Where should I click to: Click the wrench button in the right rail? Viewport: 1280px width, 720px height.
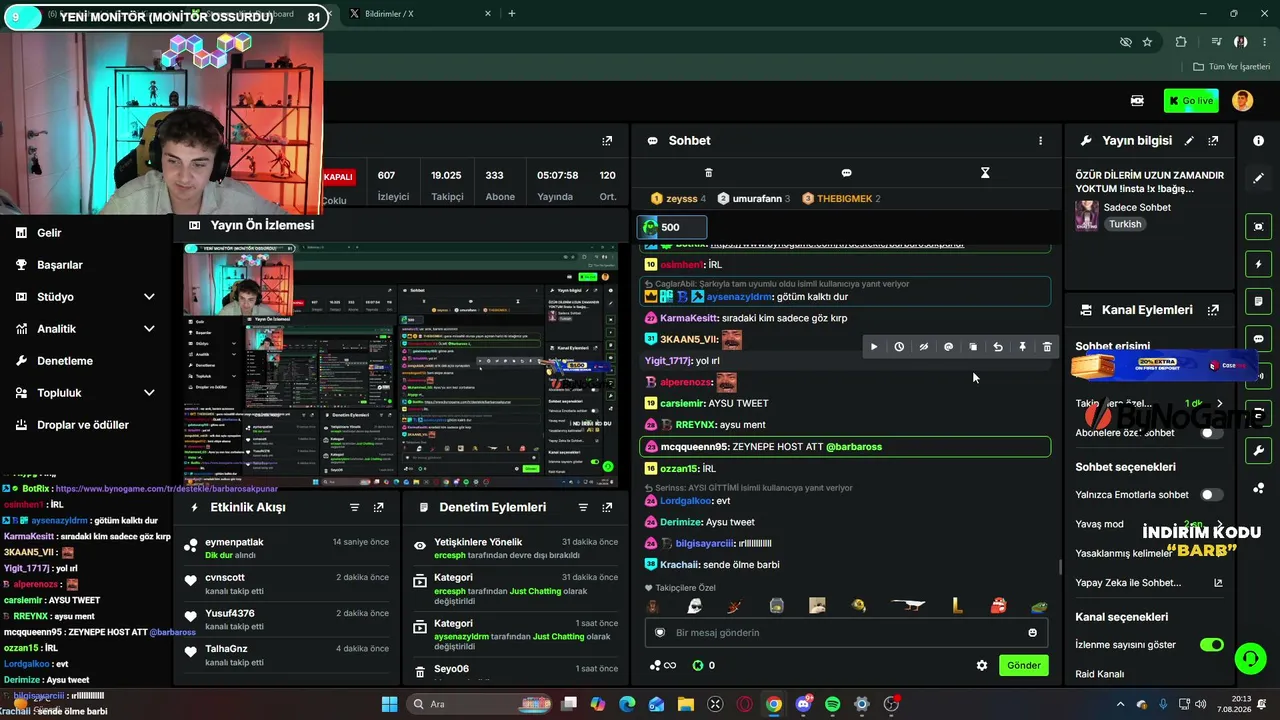[x=1258, y=450]
